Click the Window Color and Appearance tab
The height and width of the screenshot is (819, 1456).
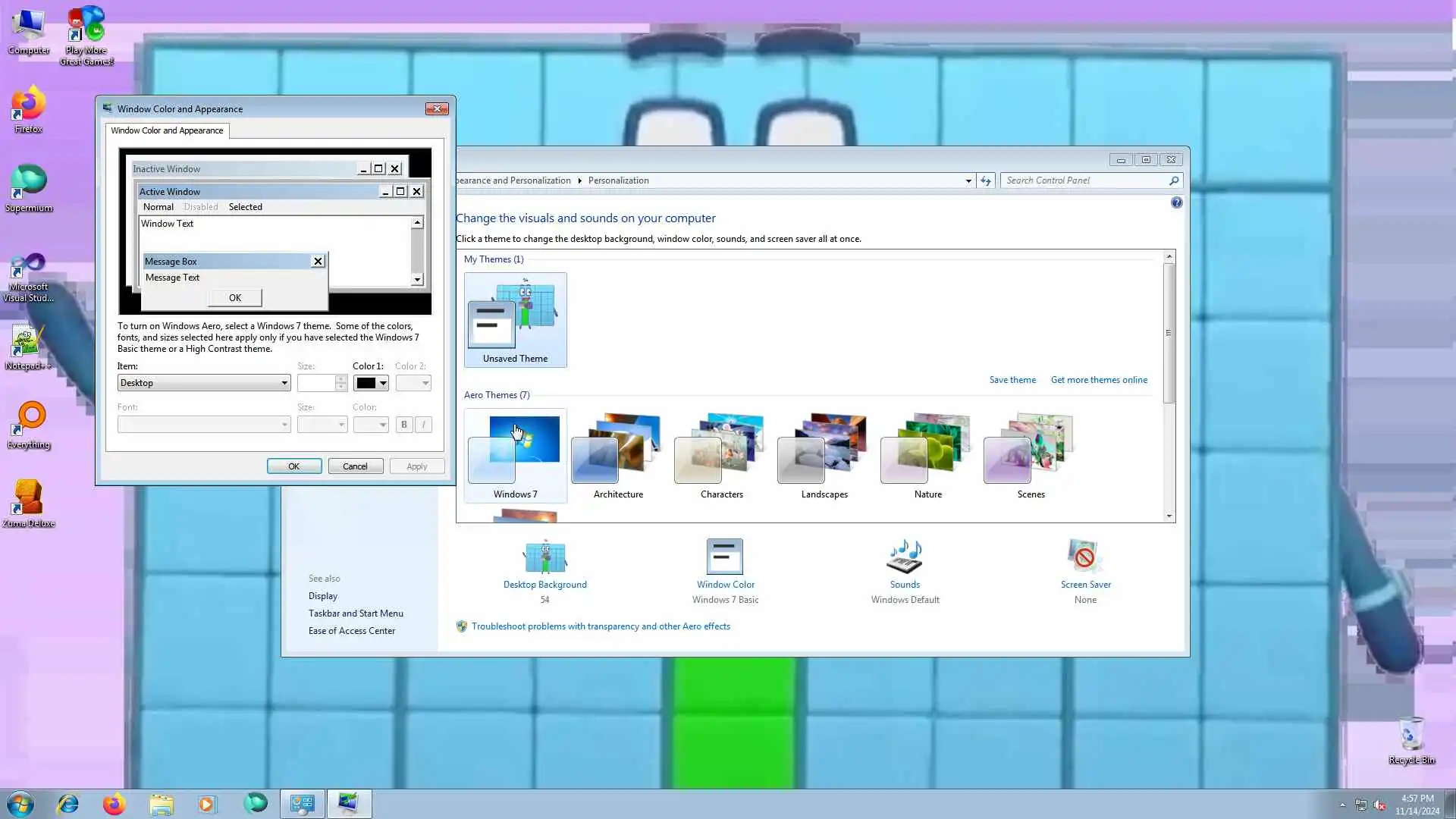167,130
